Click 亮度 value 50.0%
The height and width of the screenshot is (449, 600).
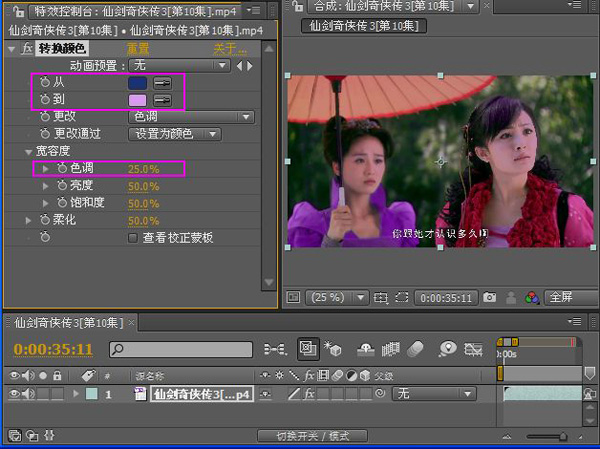pos(143,186)
